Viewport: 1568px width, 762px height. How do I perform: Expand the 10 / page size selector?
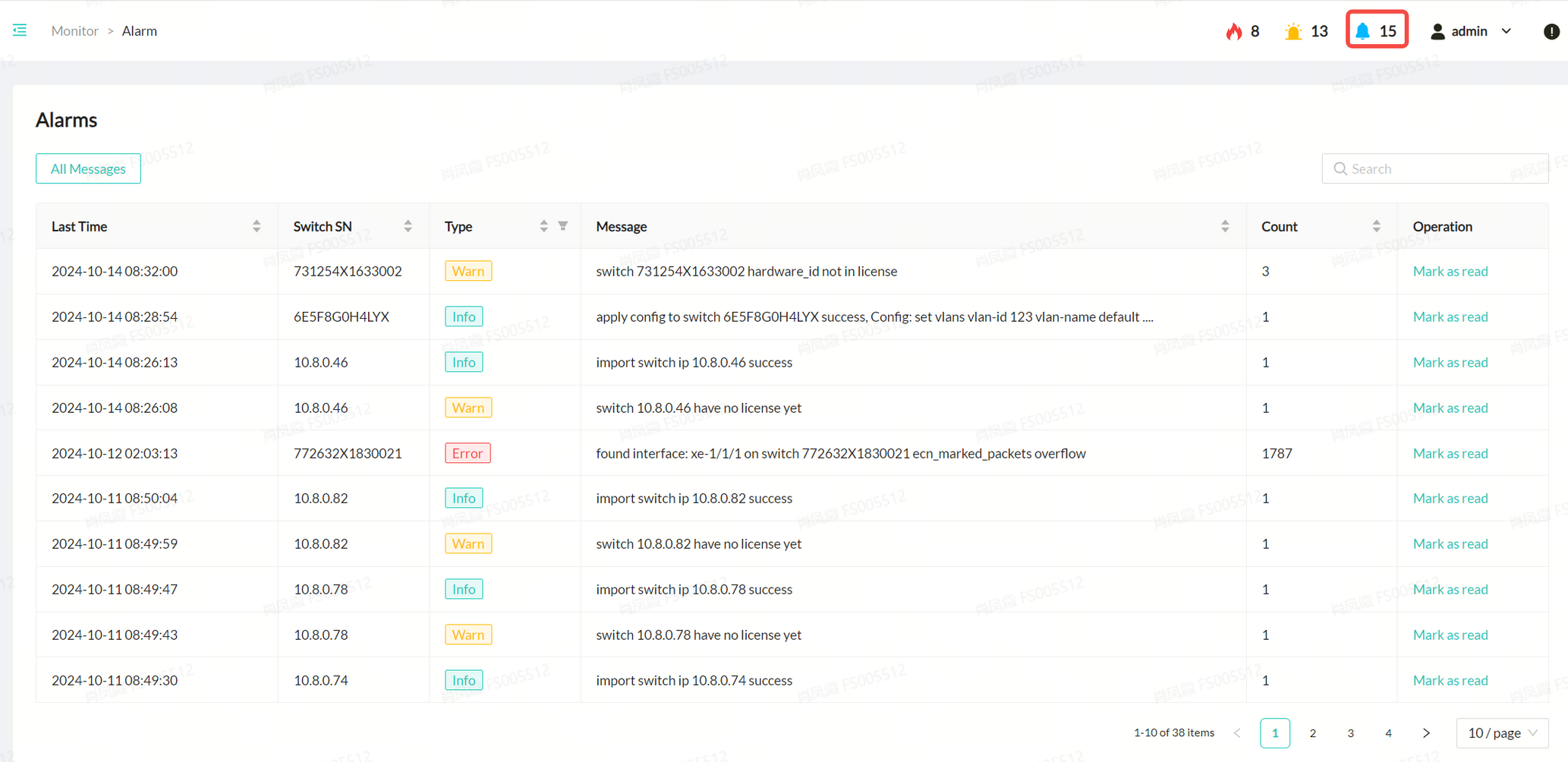click(x=1502, y=733)
